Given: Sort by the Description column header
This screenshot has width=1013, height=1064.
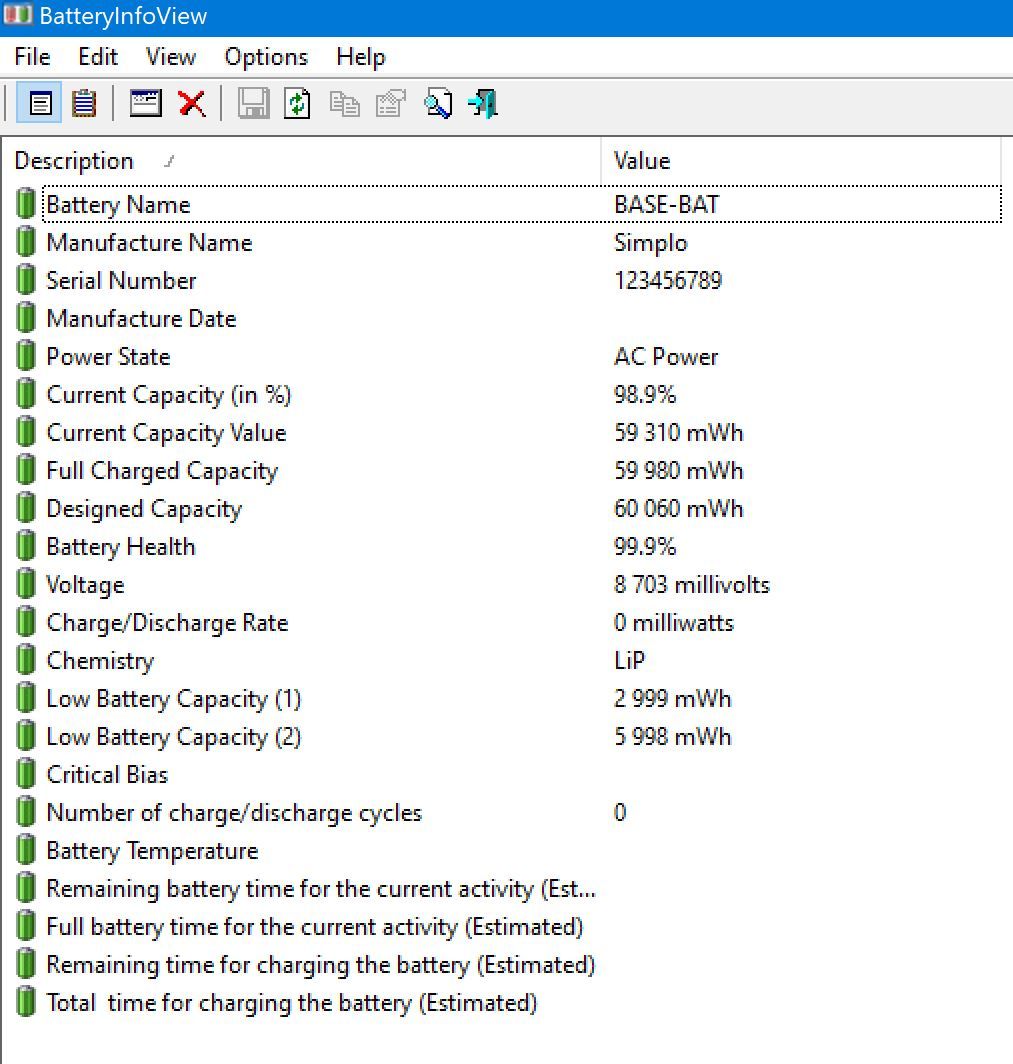Looking at the screenshot, I should click(x=301, y=161).
